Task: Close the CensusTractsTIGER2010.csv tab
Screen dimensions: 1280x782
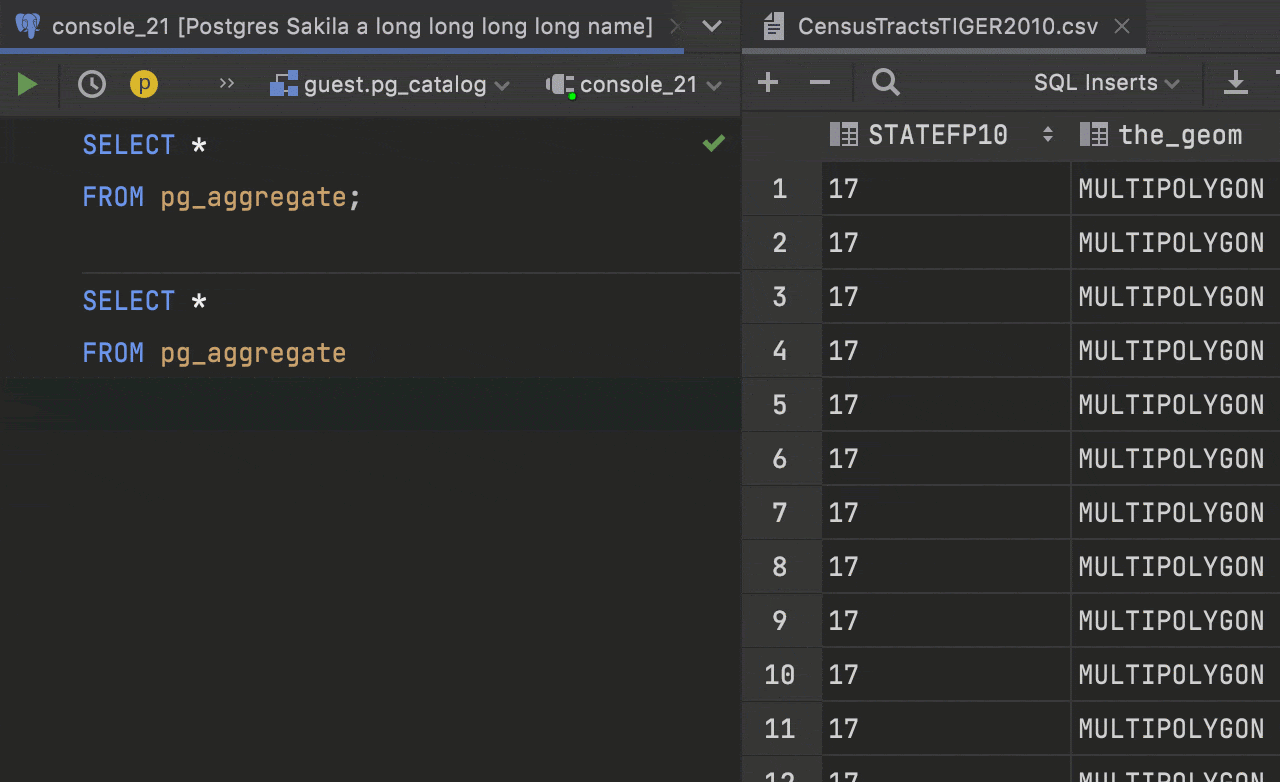Action: tap(1122, 26)
